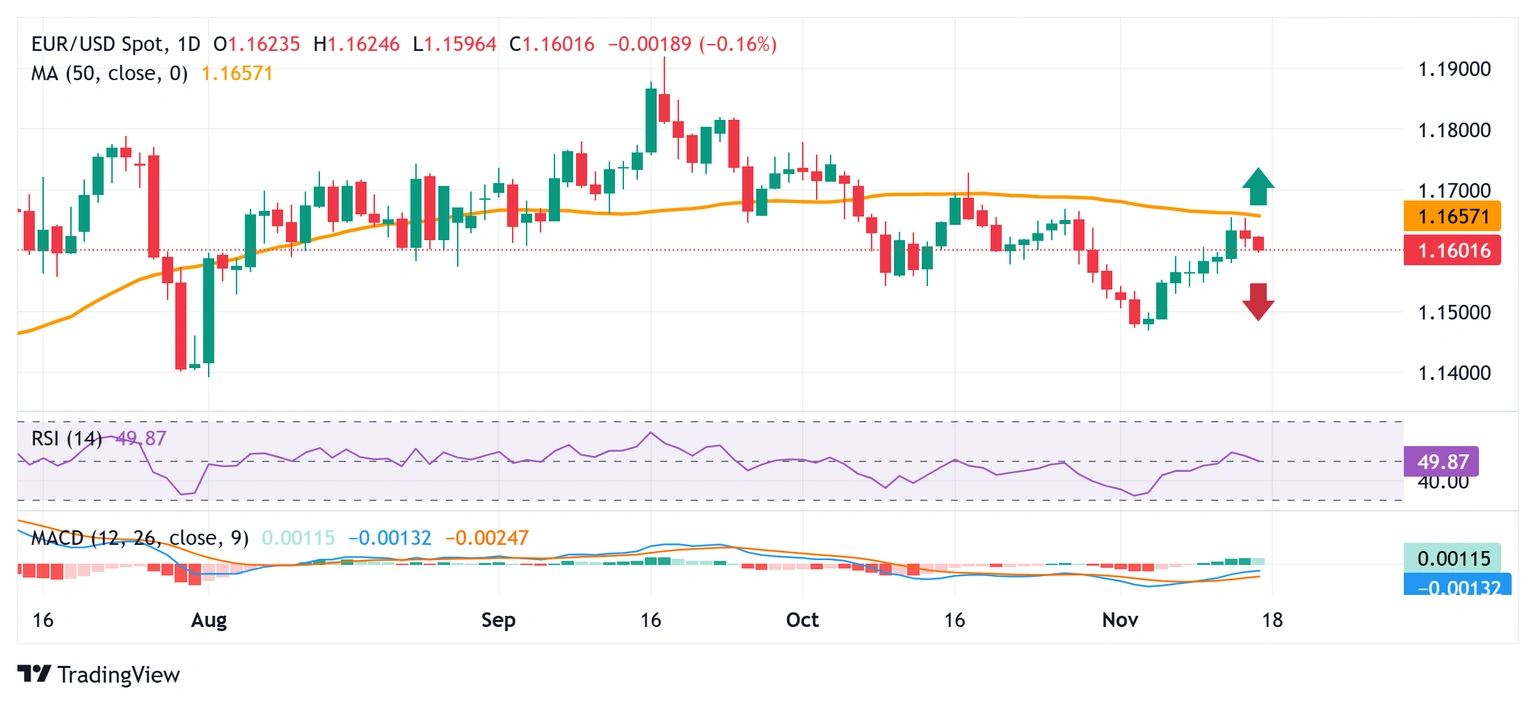Click the TradingView logo icon

click(36, 675)
